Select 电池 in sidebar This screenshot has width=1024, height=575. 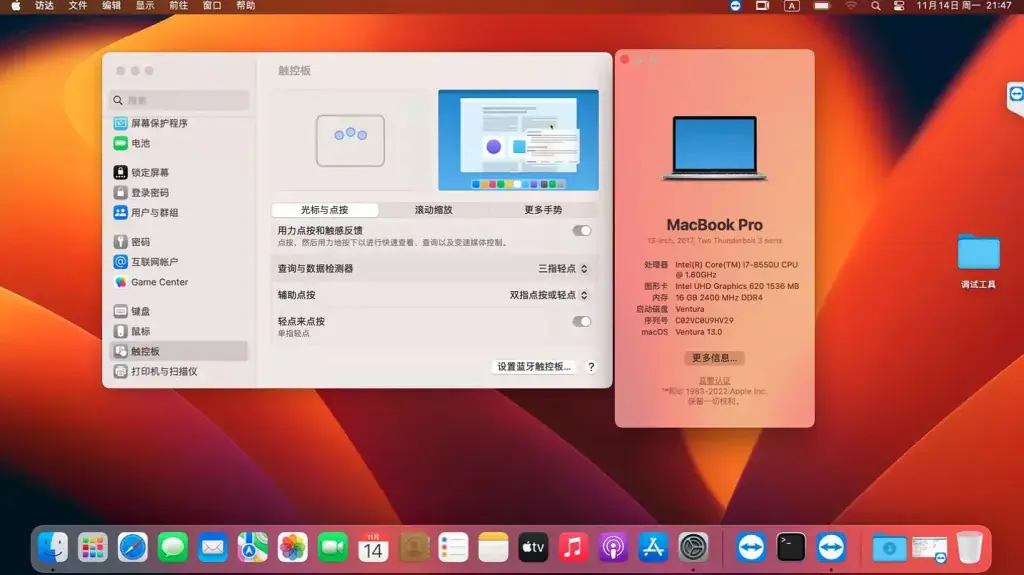pos(180,143)
